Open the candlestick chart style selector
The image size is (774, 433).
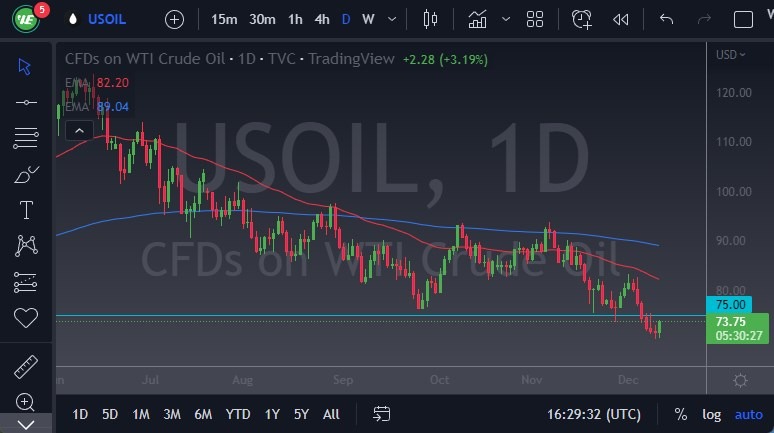431,19
